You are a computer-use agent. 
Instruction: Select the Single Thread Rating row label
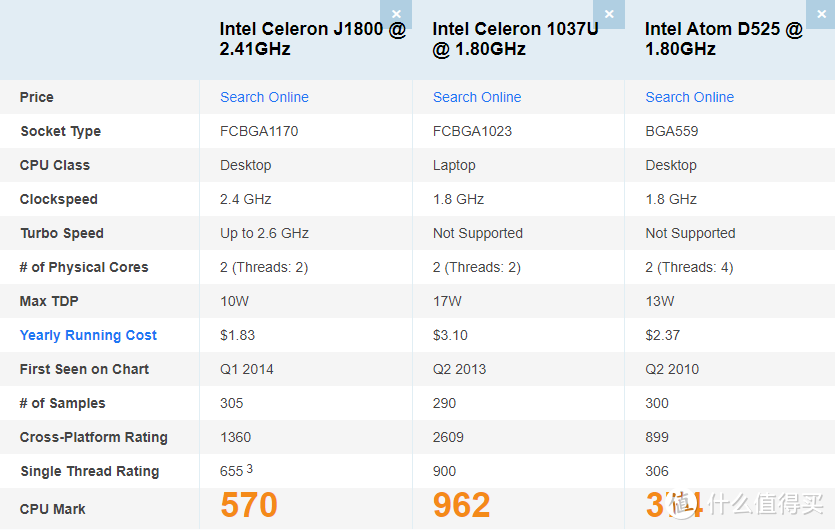click(x=90, y=471)
